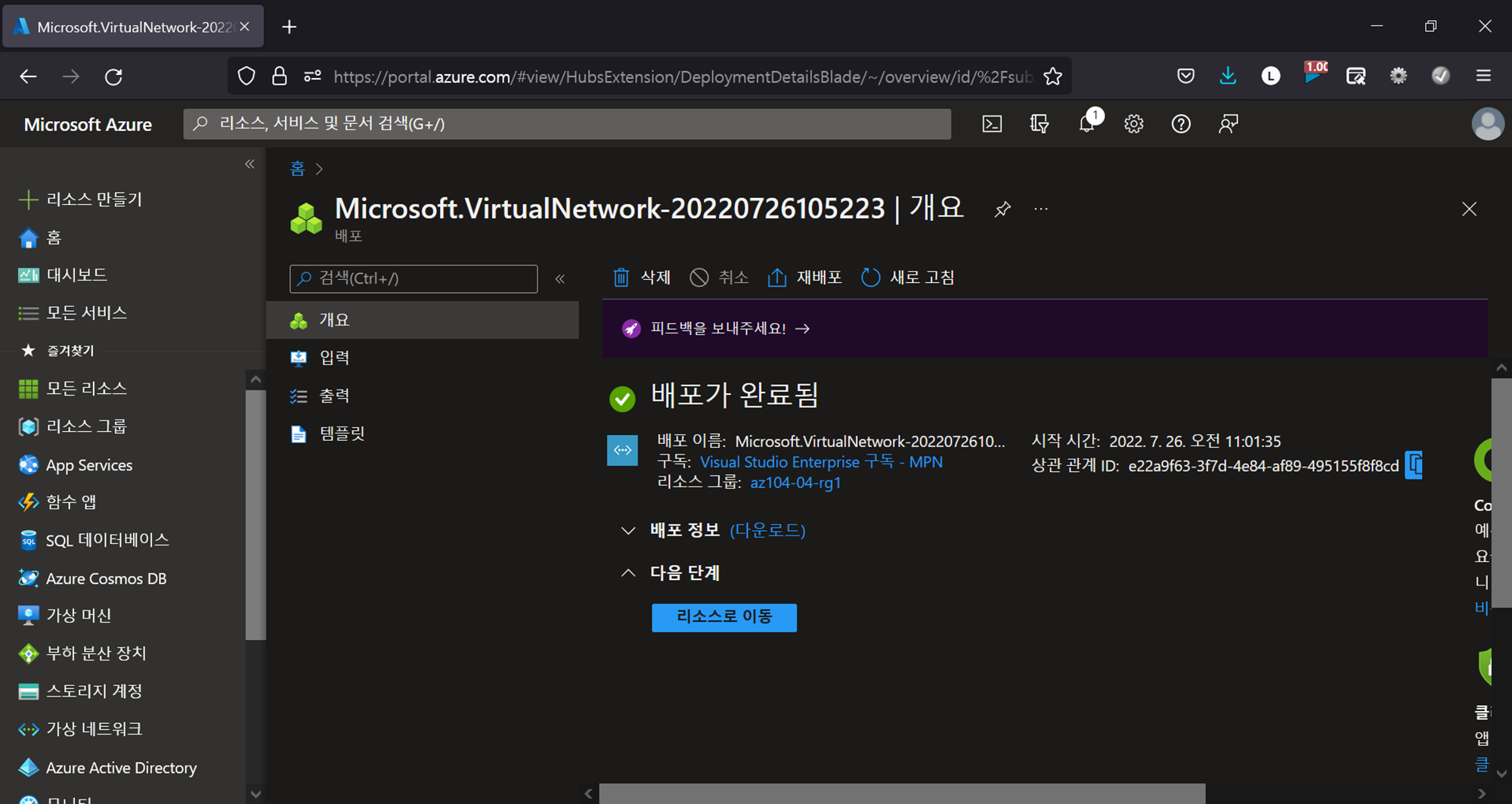Select 템플릿 in the deployment menu
This screenshot has height=804, width=1512.
coord(423,433)
